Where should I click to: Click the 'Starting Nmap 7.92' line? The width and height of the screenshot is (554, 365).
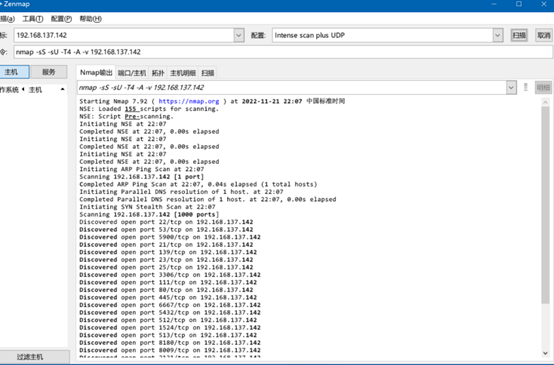tap(212, 101)
